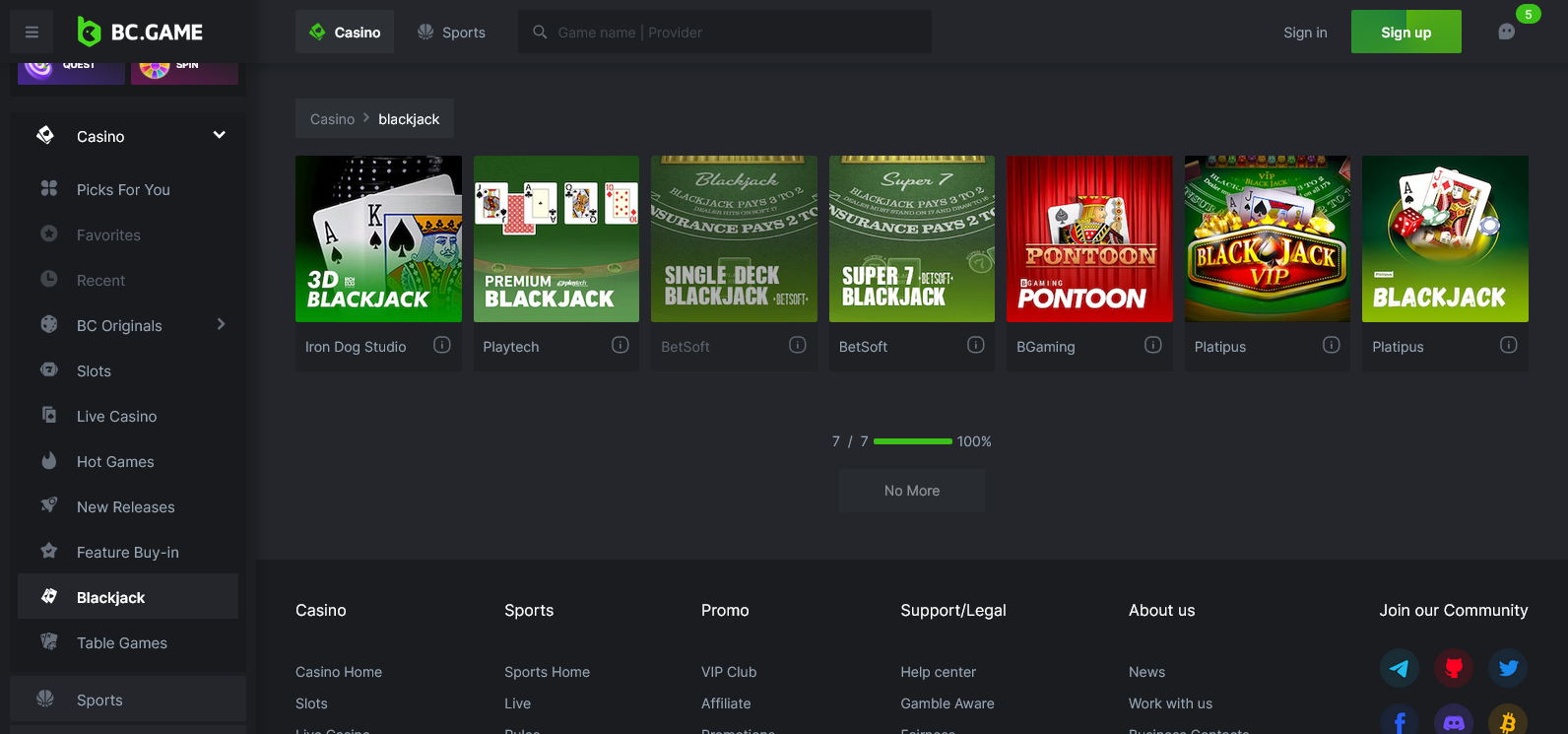Open Help center footer link
Screen dimensions: 1568x734
(938, 672)
